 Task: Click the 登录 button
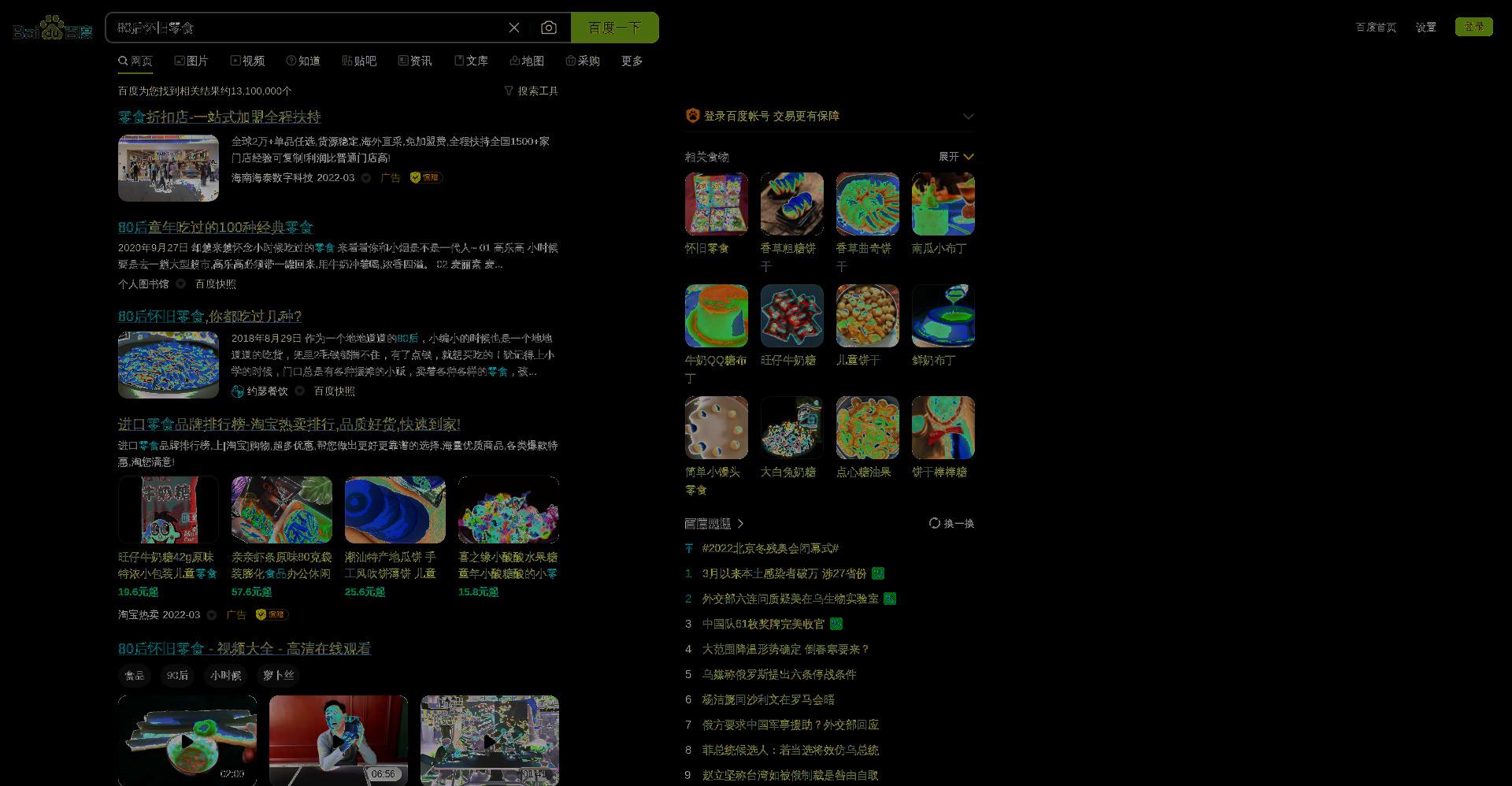tap(1474, 27)
